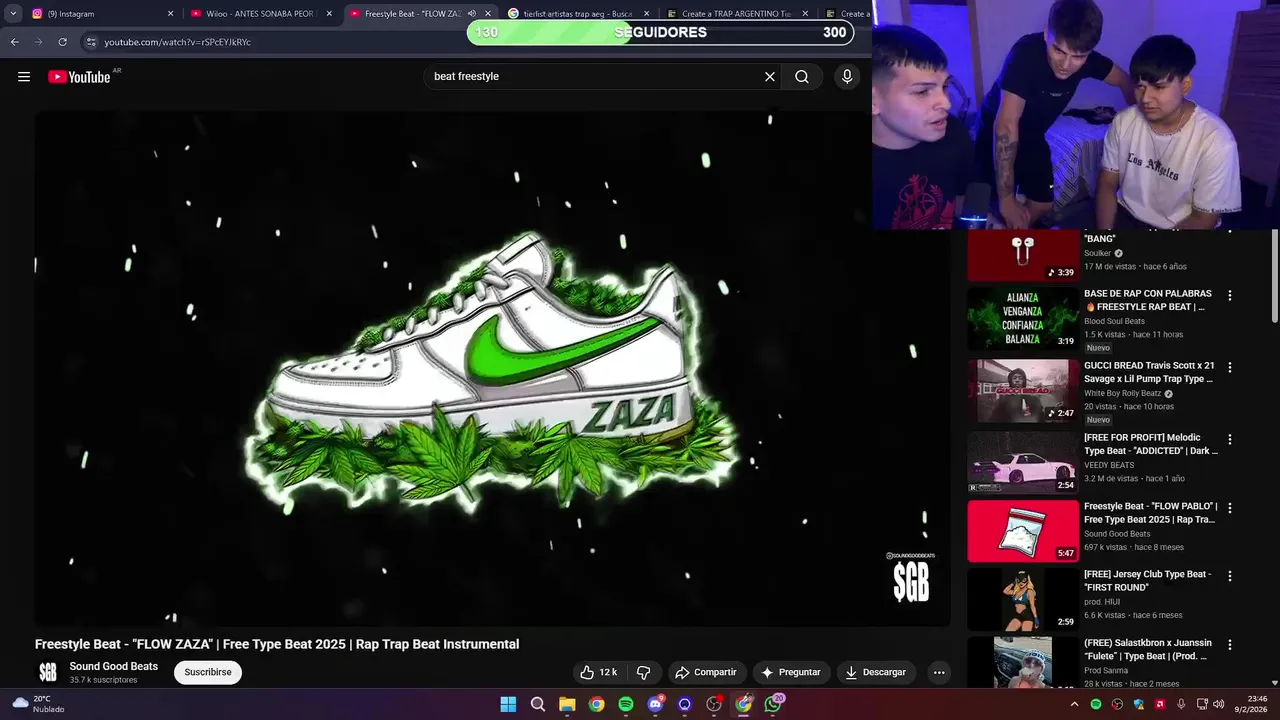The height and width of the screenshot is (720, 1280).
Task: Open Spotify from the taskbar
Action: tap(626, 704)
